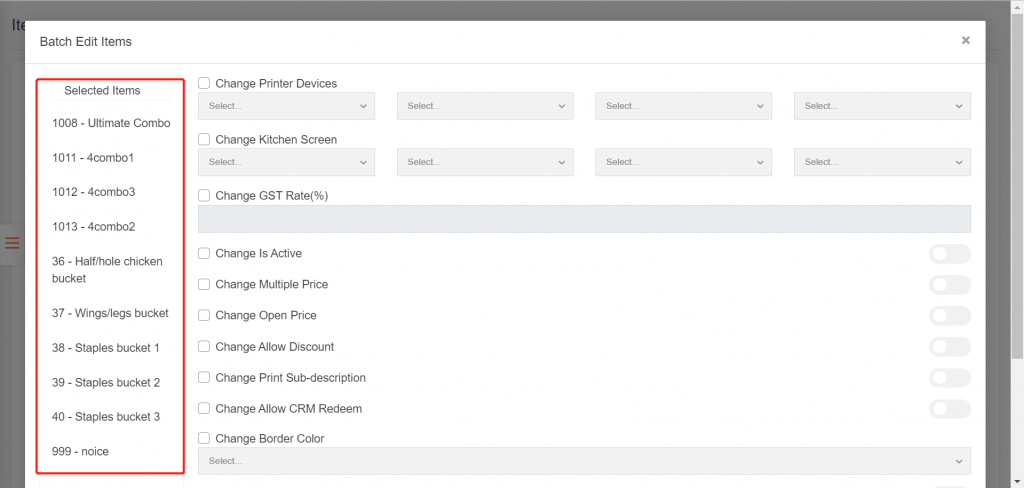Switch on the Change Allow Discount toggle
This screenshot has height=488, width=1024.
(949, 347)
